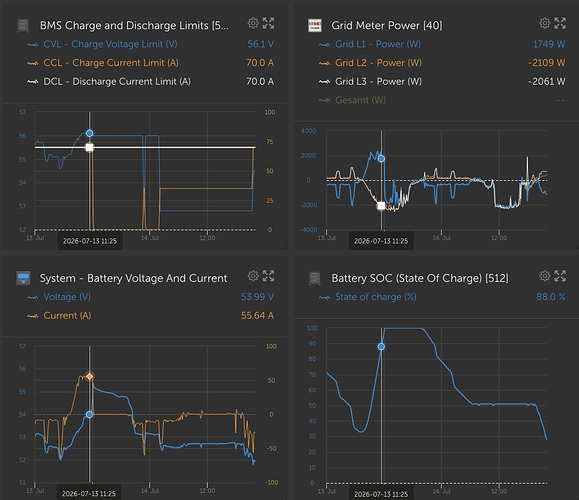Click the System device icon

click(23, 278)
